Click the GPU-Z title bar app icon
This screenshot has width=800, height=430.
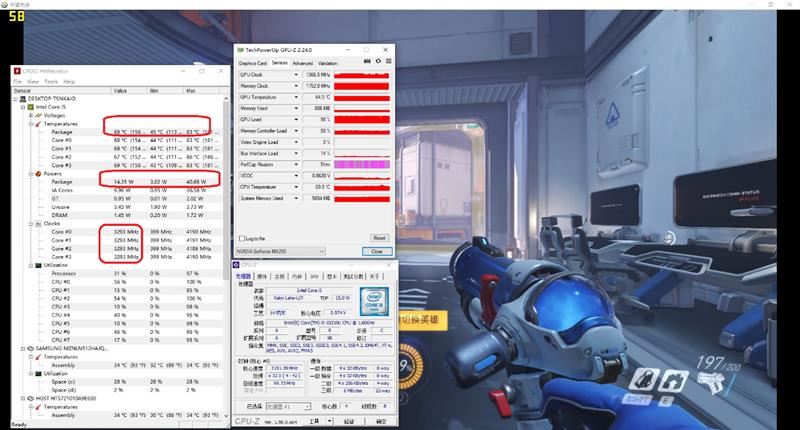[x=240, y=50]
